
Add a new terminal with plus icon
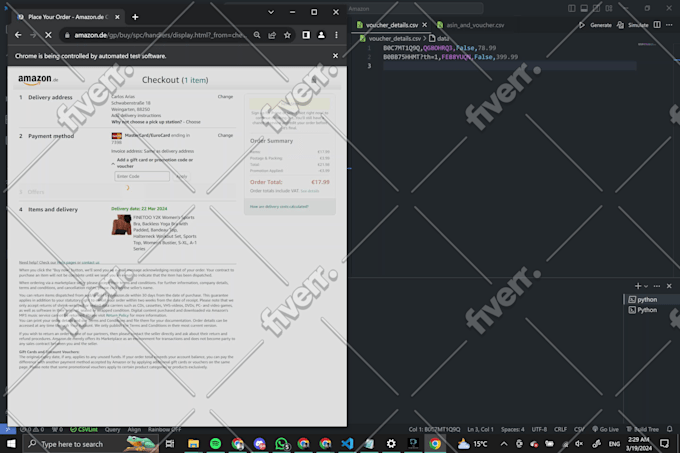click(638, 286)
